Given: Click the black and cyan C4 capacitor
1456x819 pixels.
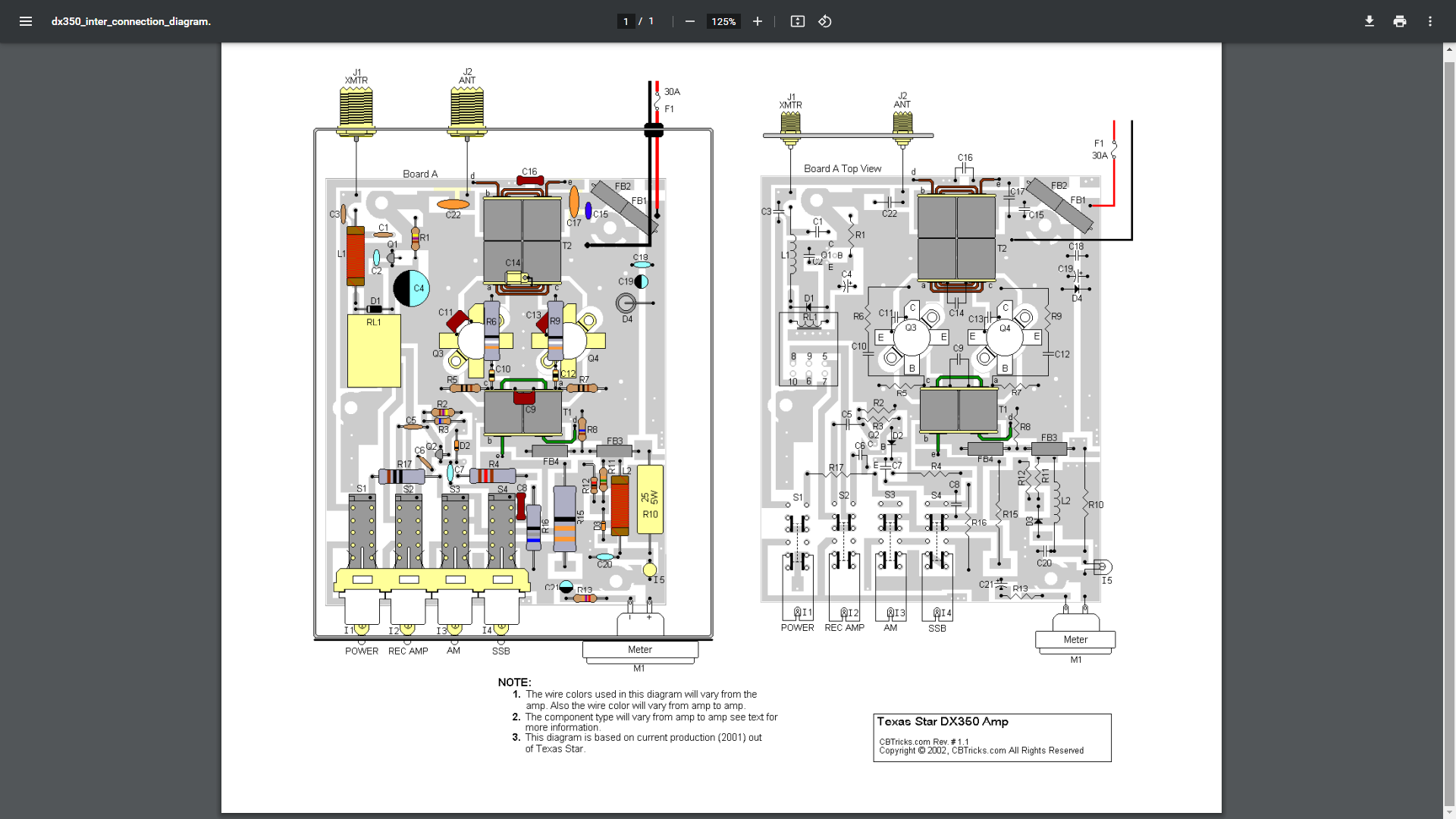Looking at the screenshot, I should tap(411, 288).
